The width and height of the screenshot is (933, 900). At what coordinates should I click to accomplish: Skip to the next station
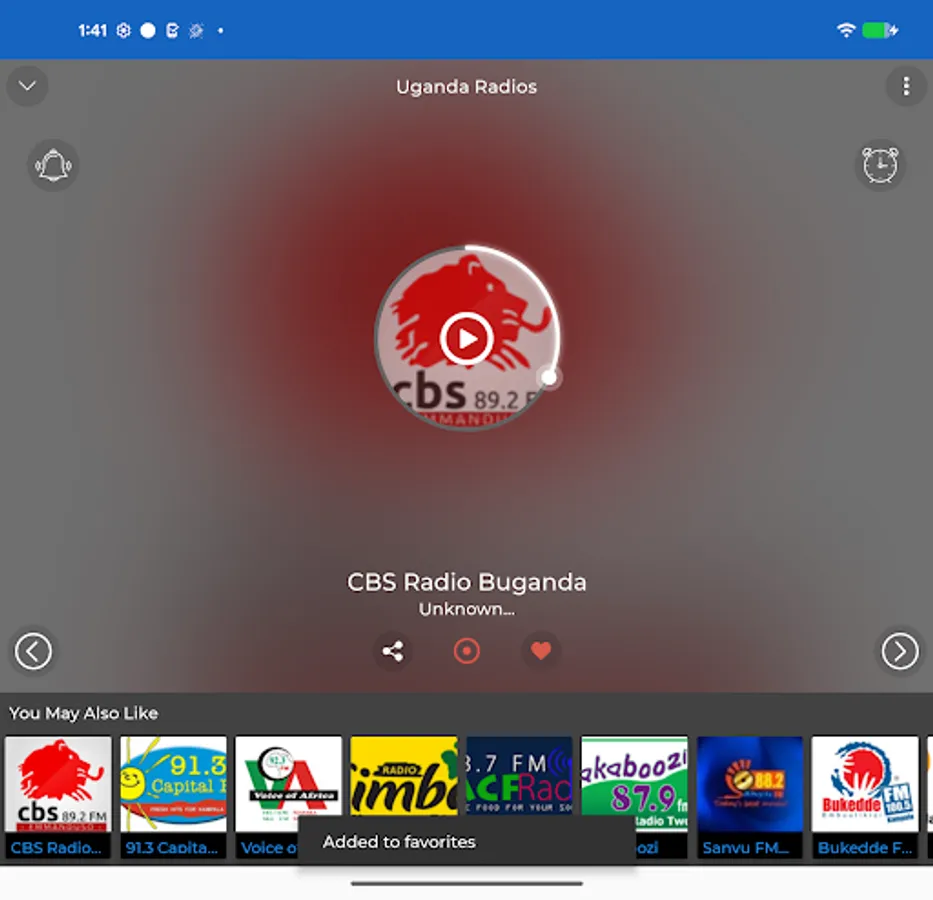899,651
